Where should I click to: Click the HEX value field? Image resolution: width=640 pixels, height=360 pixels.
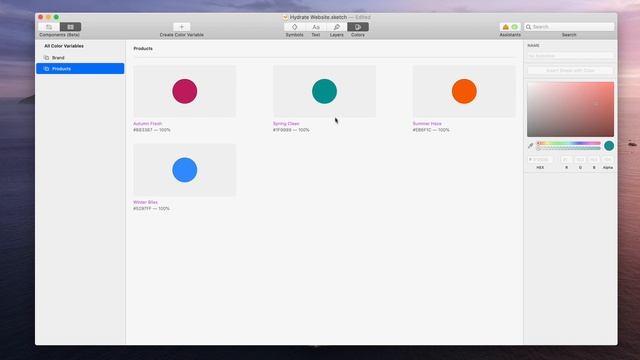[540, 160]
